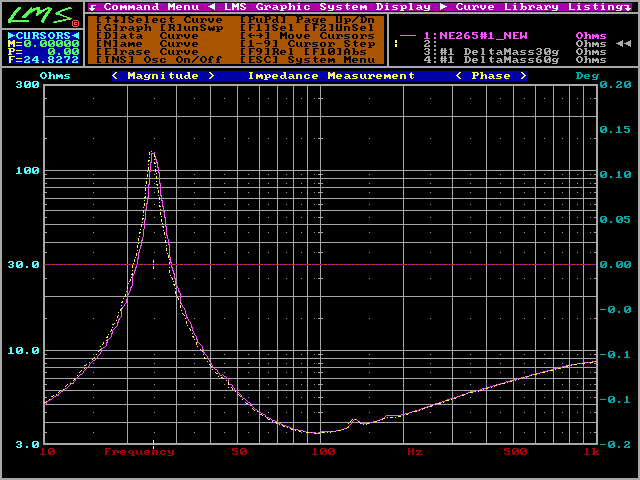Open Command Menu in title bar

coord(151,7)
